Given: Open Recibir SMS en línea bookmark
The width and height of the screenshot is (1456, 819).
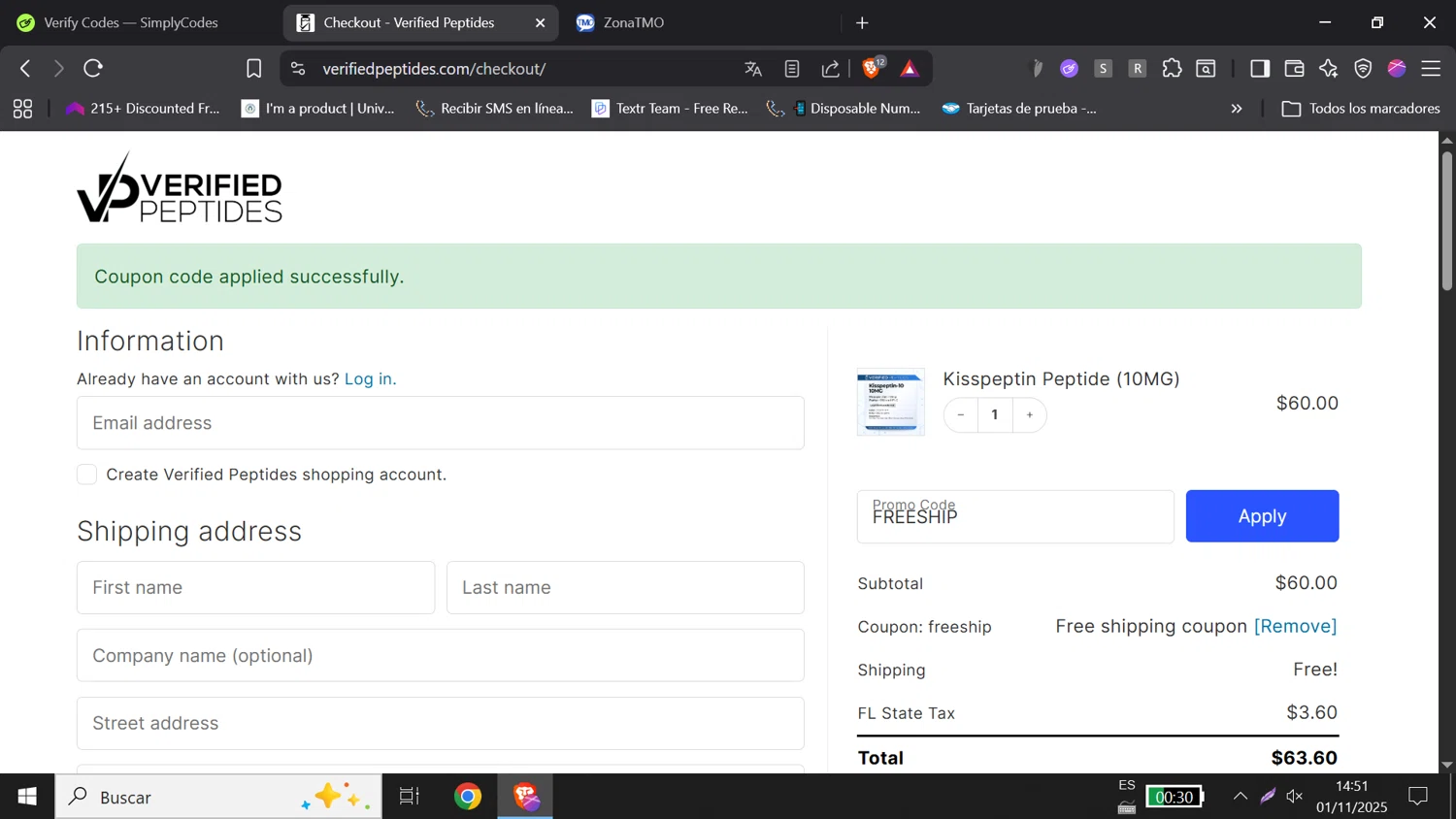Looking at the screenshot, I should click(494, 109).
